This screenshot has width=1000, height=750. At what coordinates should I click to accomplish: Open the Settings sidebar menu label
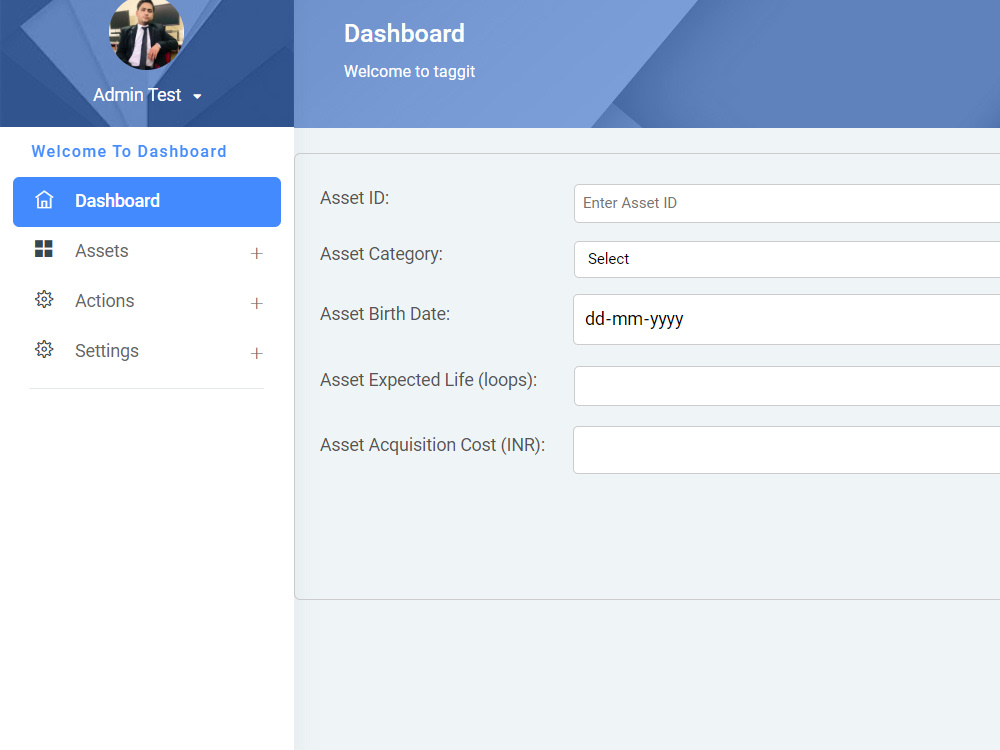pos(107,351)
